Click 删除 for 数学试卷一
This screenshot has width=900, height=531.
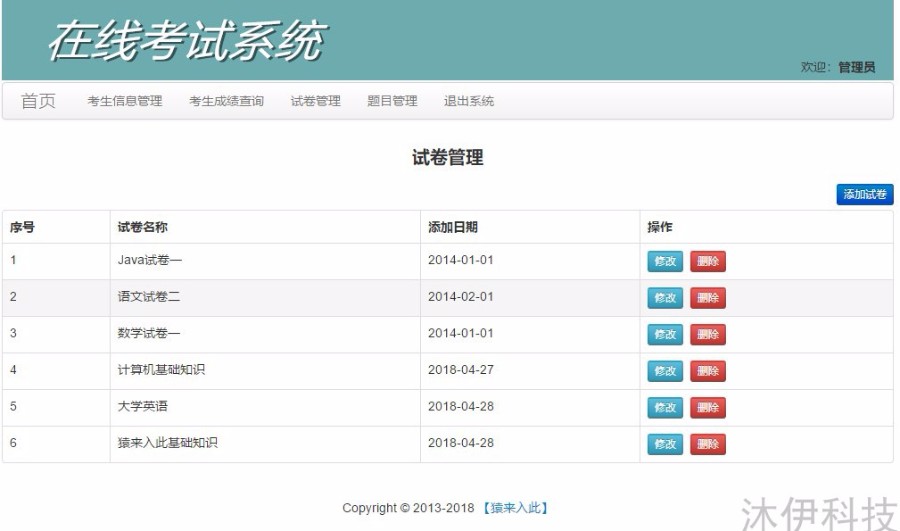(708, 334)
